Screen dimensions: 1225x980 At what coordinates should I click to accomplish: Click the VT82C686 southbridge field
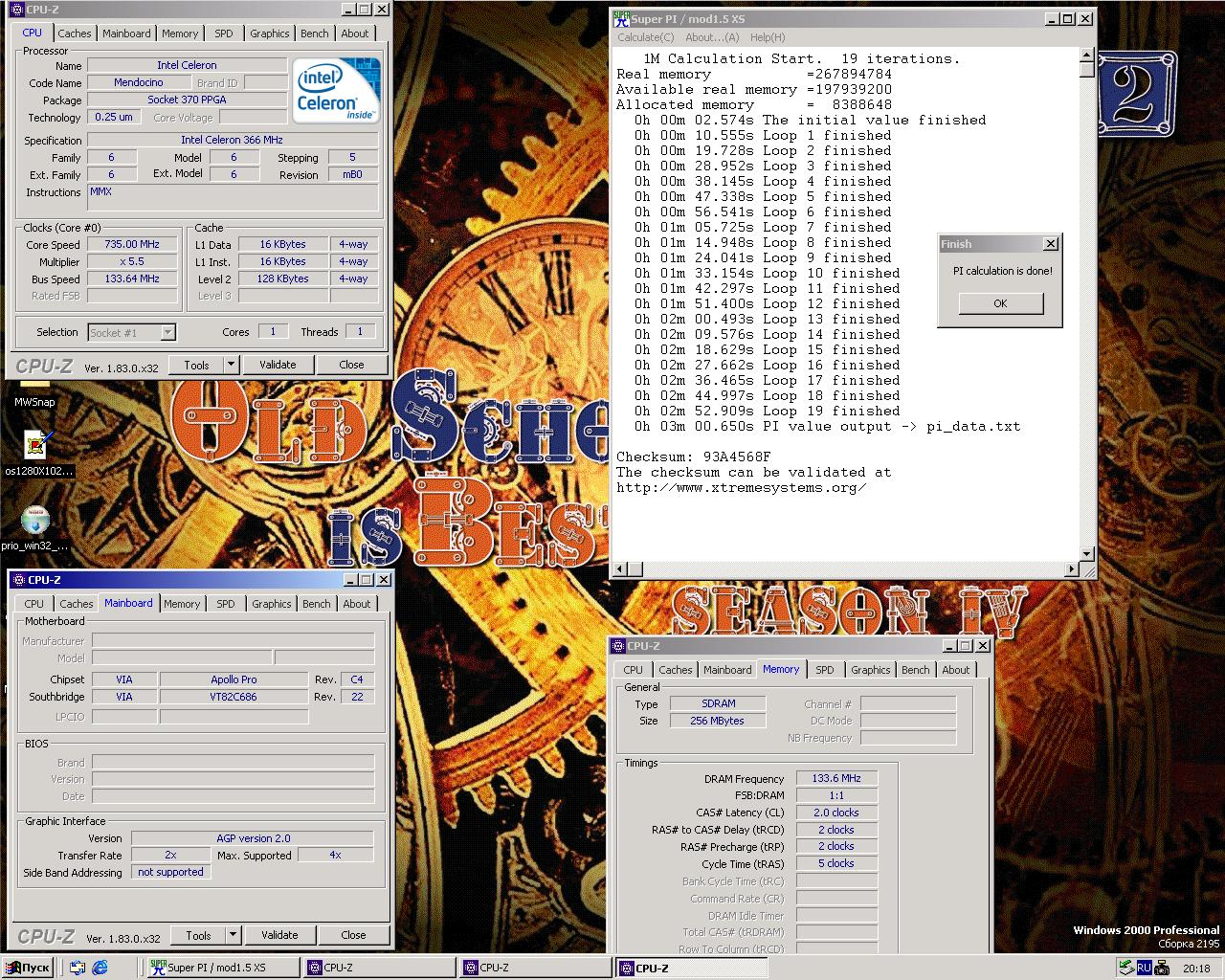pyautogui.click(x=234, y=697)
